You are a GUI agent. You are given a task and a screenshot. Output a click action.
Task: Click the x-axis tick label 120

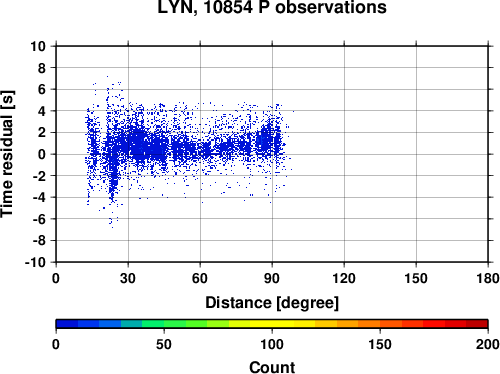(344, 278)
